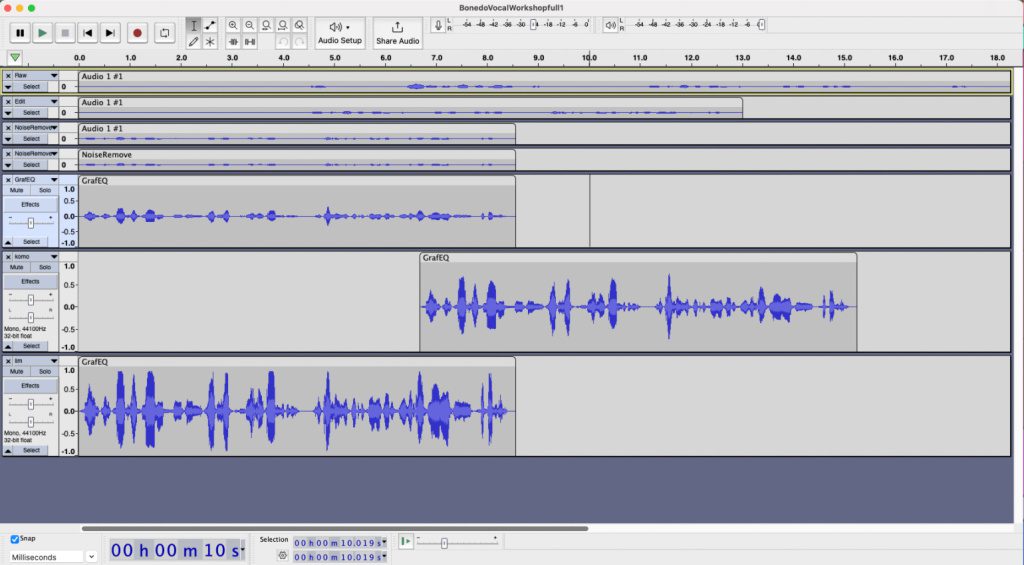Open the Milliseconds snap unit dropdown

[53, 557]
